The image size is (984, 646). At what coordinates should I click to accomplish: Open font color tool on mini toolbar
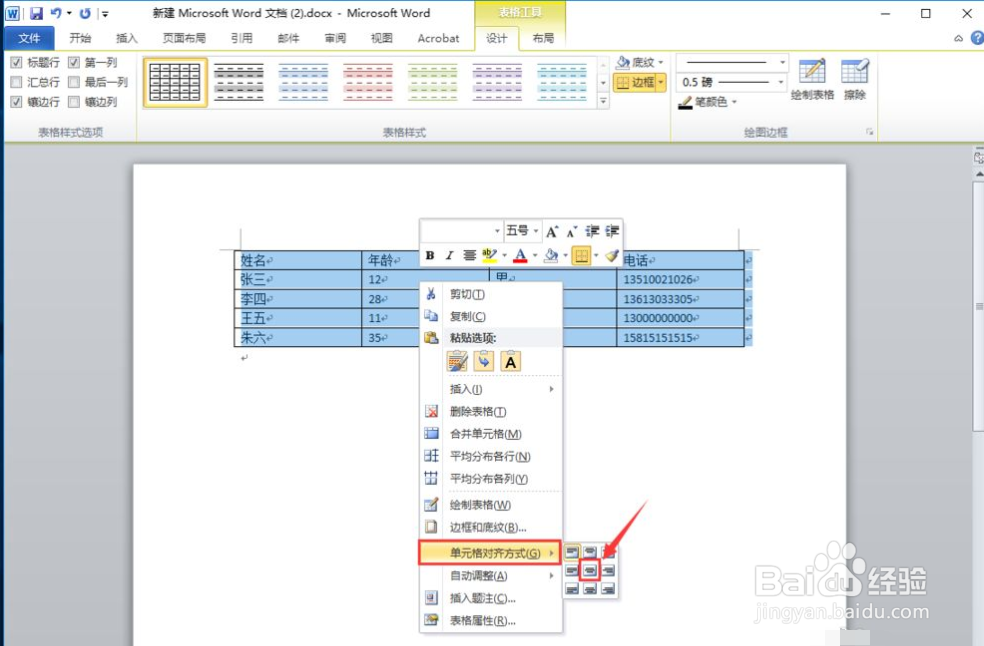click(520, 255)
